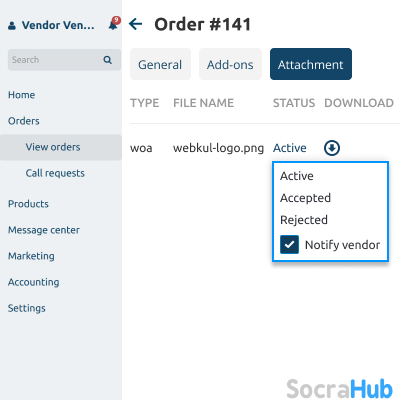The width and height of the screenshot is (400, 400).
Task: Click the vendor user profile icon
Action: (12, 26)
